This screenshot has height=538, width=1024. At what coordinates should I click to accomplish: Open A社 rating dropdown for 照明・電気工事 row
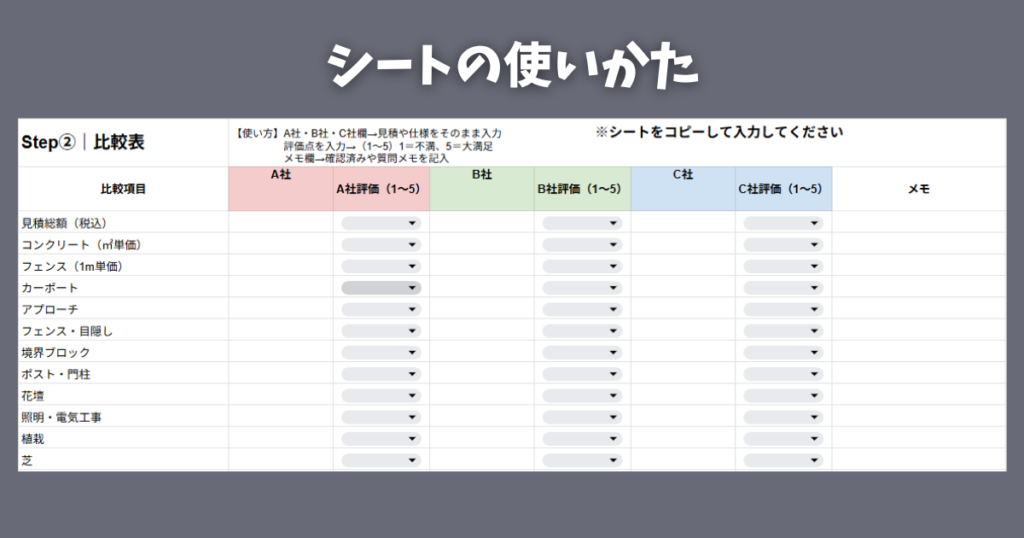click(x=381, y=418)
